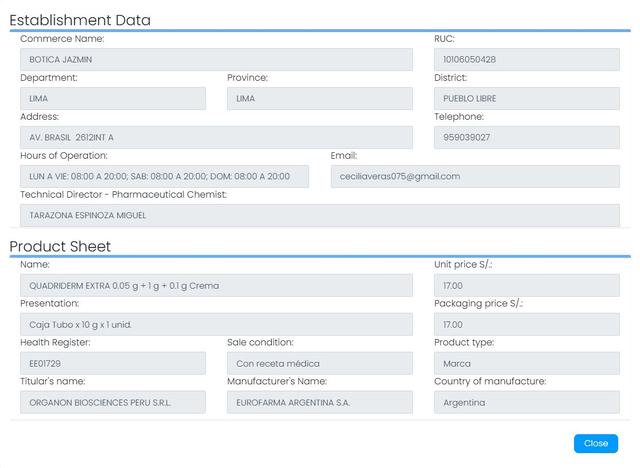
Task: Click the Manufacturer's Name: label
Action: click(277, 381)
